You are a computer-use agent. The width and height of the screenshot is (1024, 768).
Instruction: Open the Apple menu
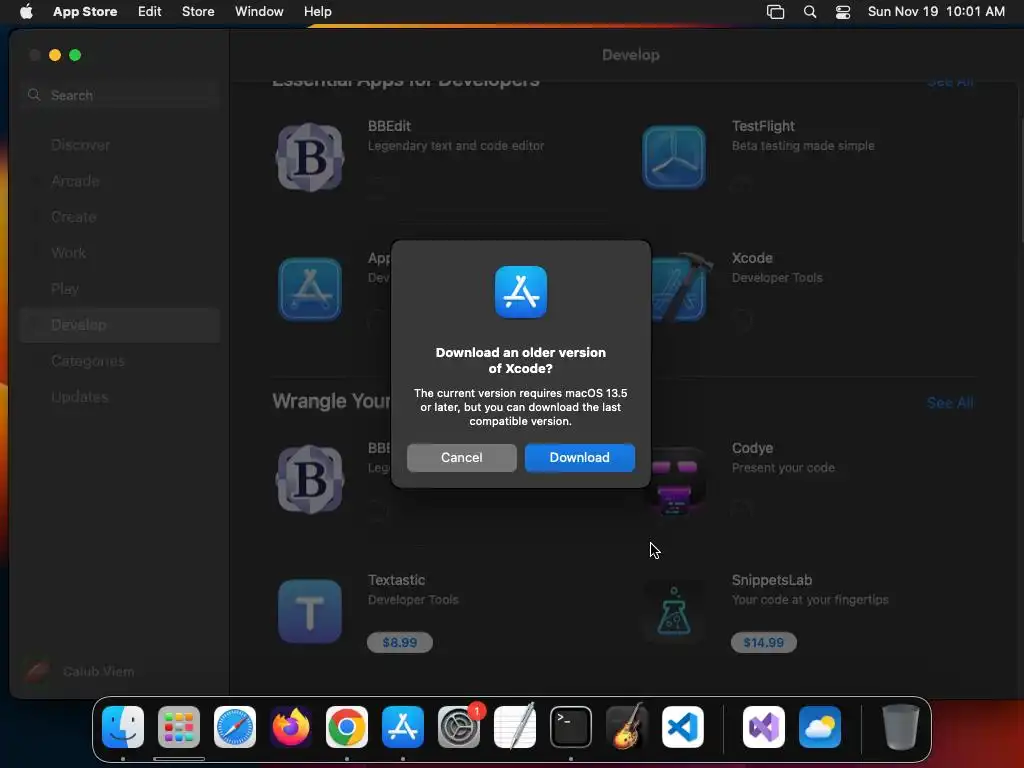(26, 12)
